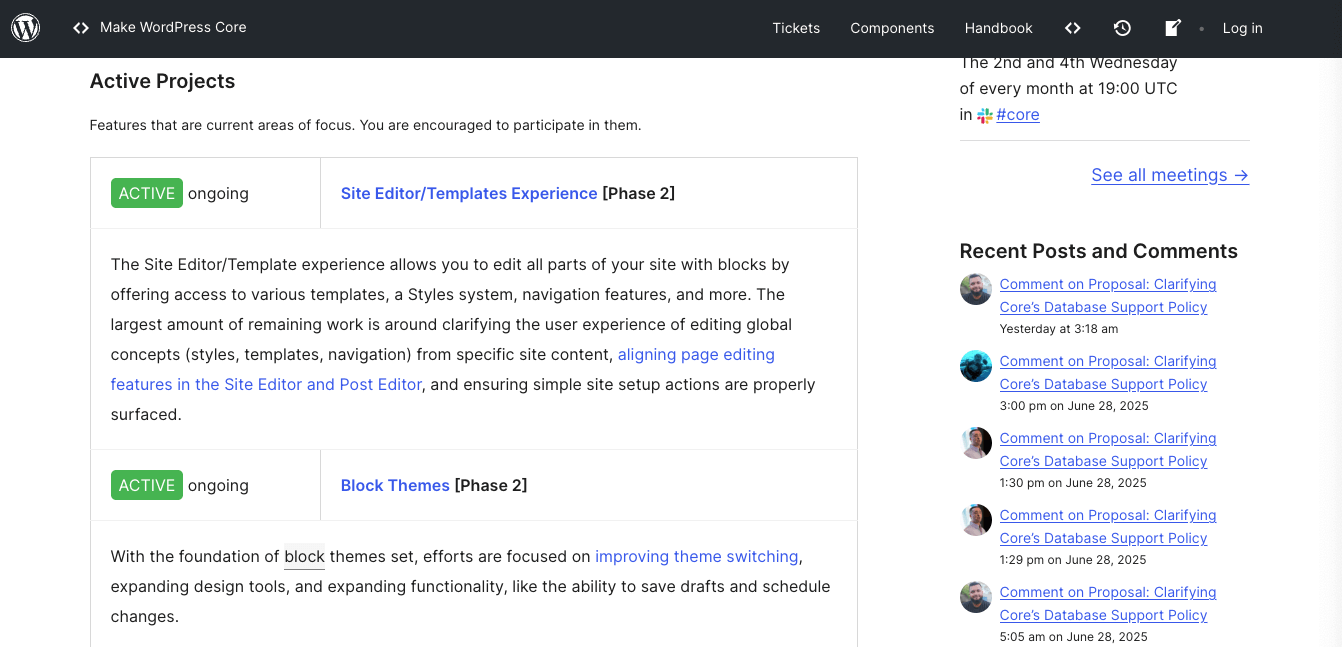Open the code browser icon after Handbook

(x=1073, y=28)
